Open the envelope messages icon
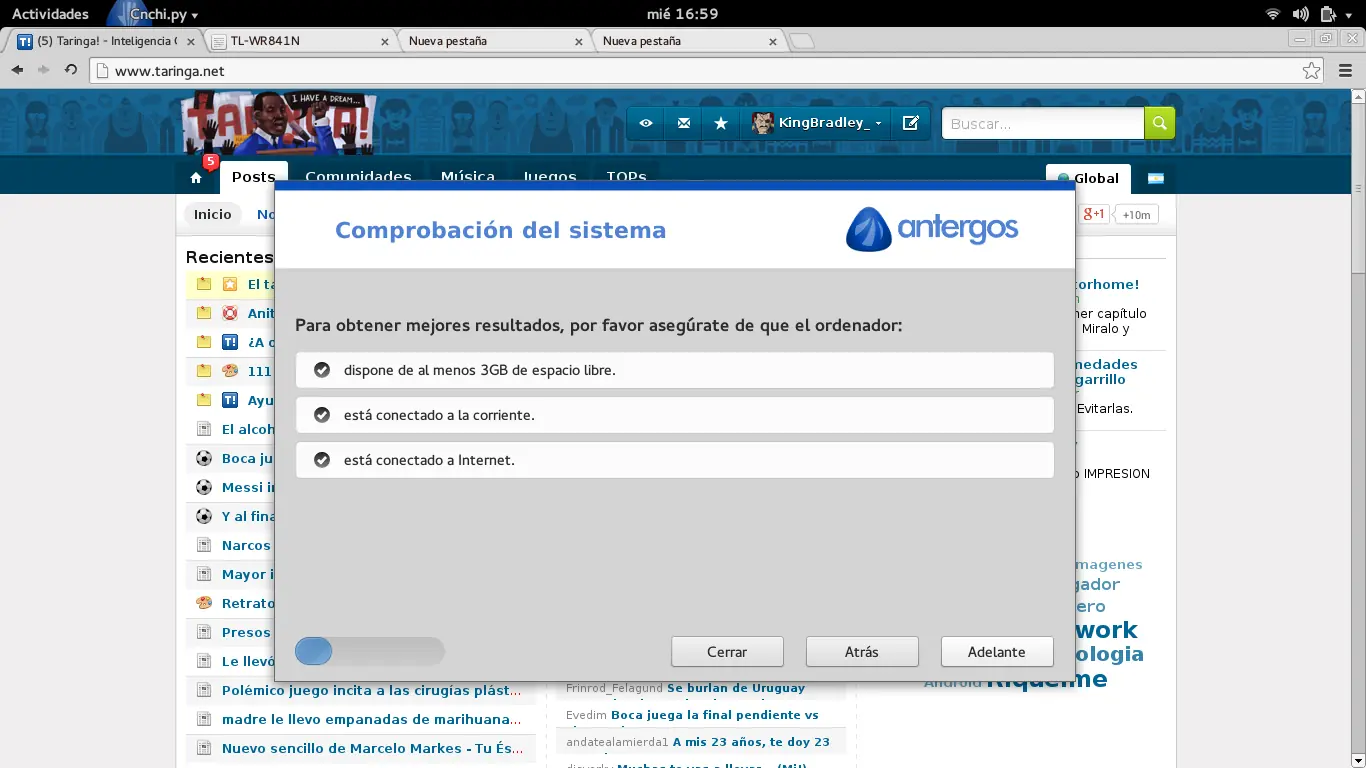The height and width of the screenshot is (768, 1366). (x=684, y=123)
